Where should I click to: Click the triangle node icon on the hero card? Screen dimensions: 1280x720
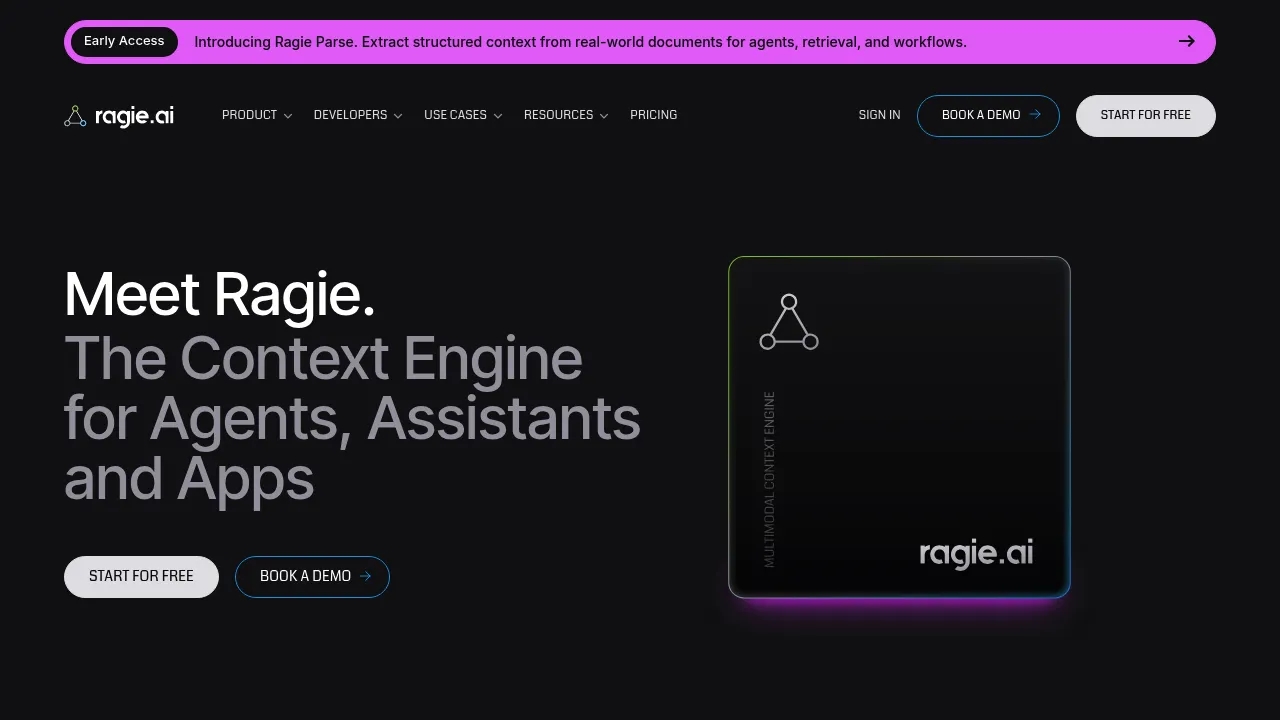click(789, 322)
